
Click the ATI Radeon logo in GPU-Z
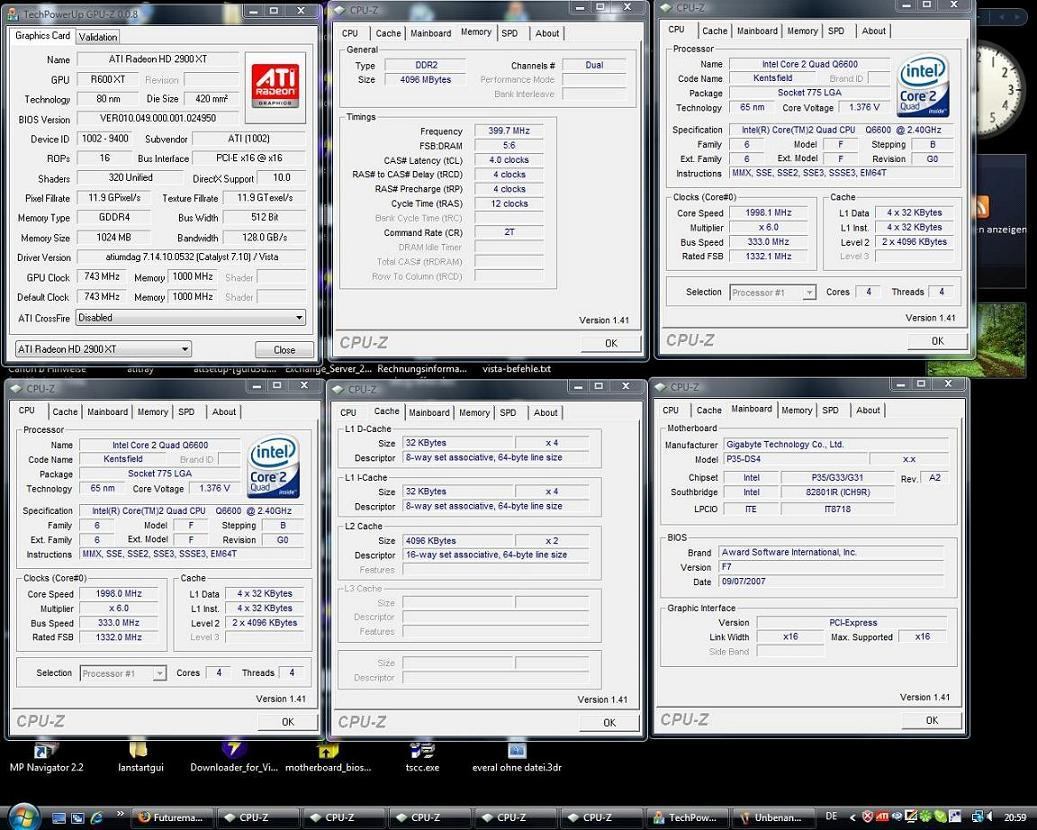coord(275,87)
